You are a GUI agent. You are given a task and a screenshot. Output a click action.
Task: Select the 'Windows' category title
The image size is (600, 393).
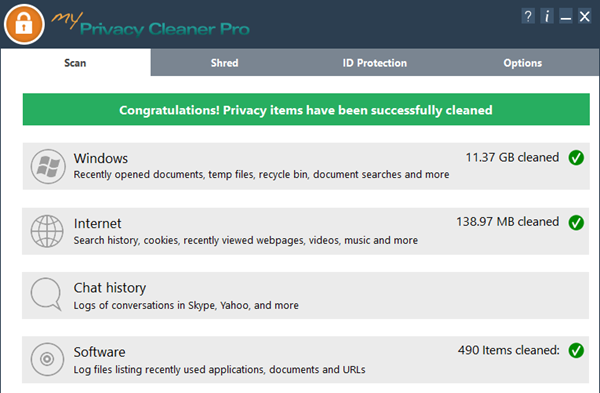click(101, 158)
